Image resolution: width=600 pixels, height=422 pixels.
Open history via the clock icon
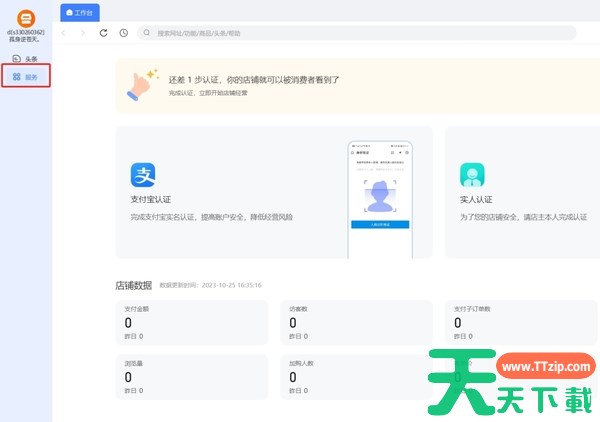tap(123, 33)
